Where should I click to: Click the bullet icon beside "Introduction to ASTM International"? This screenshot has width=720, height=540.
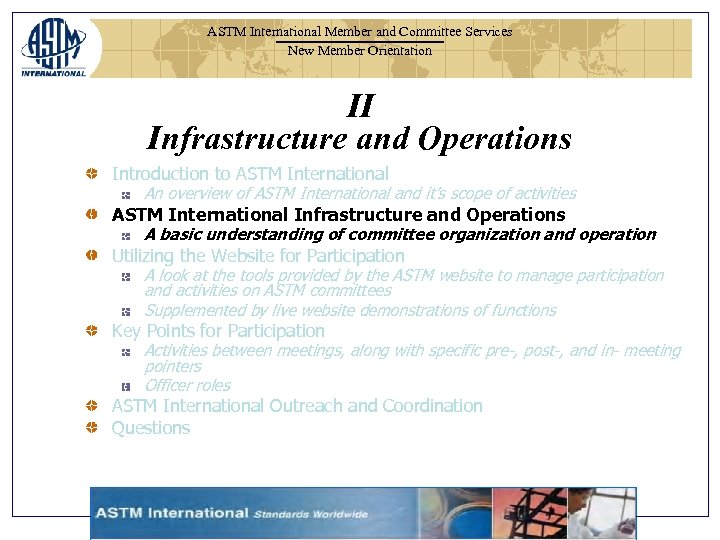[x=92, y=174]
